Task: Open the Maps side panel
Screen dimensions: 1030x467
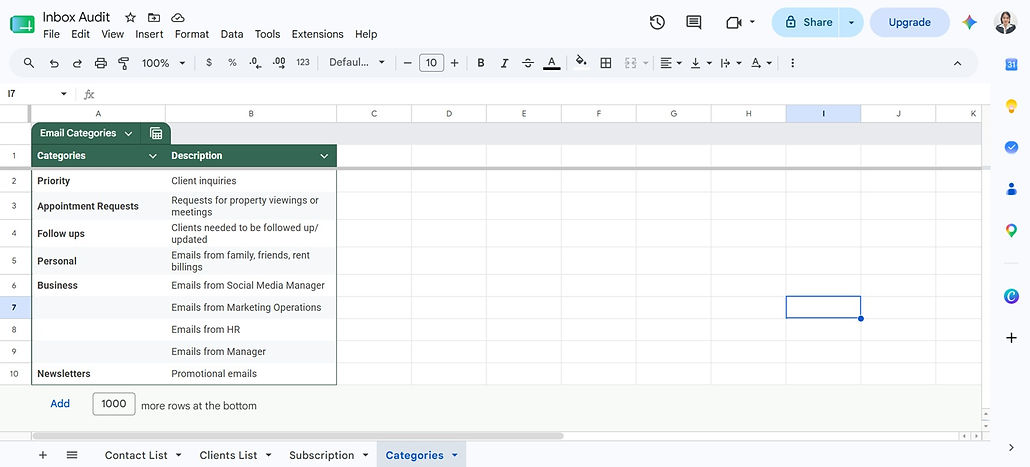Action: point(1012,231)
